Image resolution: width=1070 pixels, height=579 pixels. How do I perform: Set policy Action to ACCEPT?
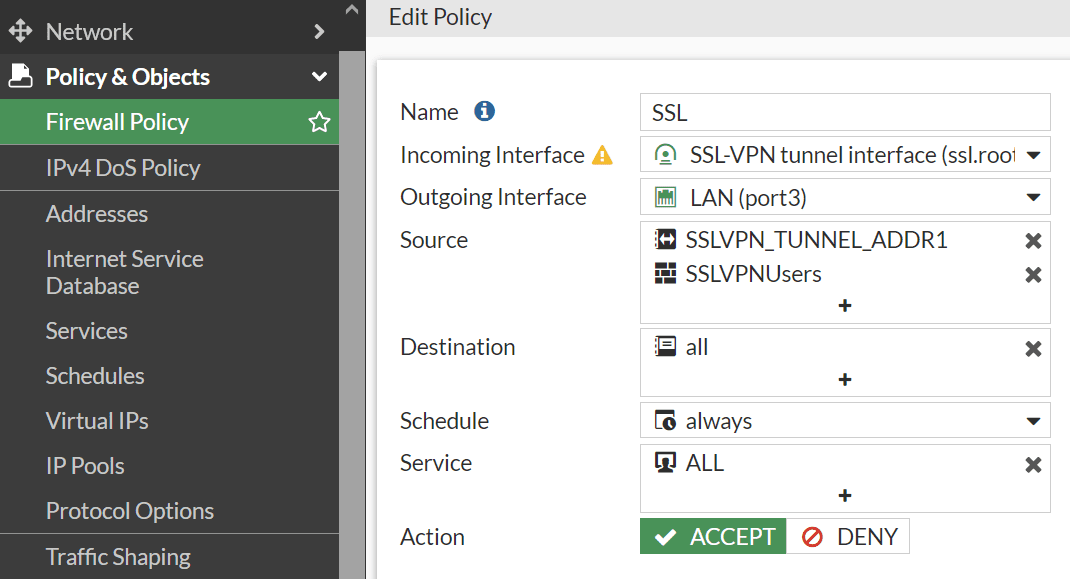pyautogui.click(x=713, y=537)
